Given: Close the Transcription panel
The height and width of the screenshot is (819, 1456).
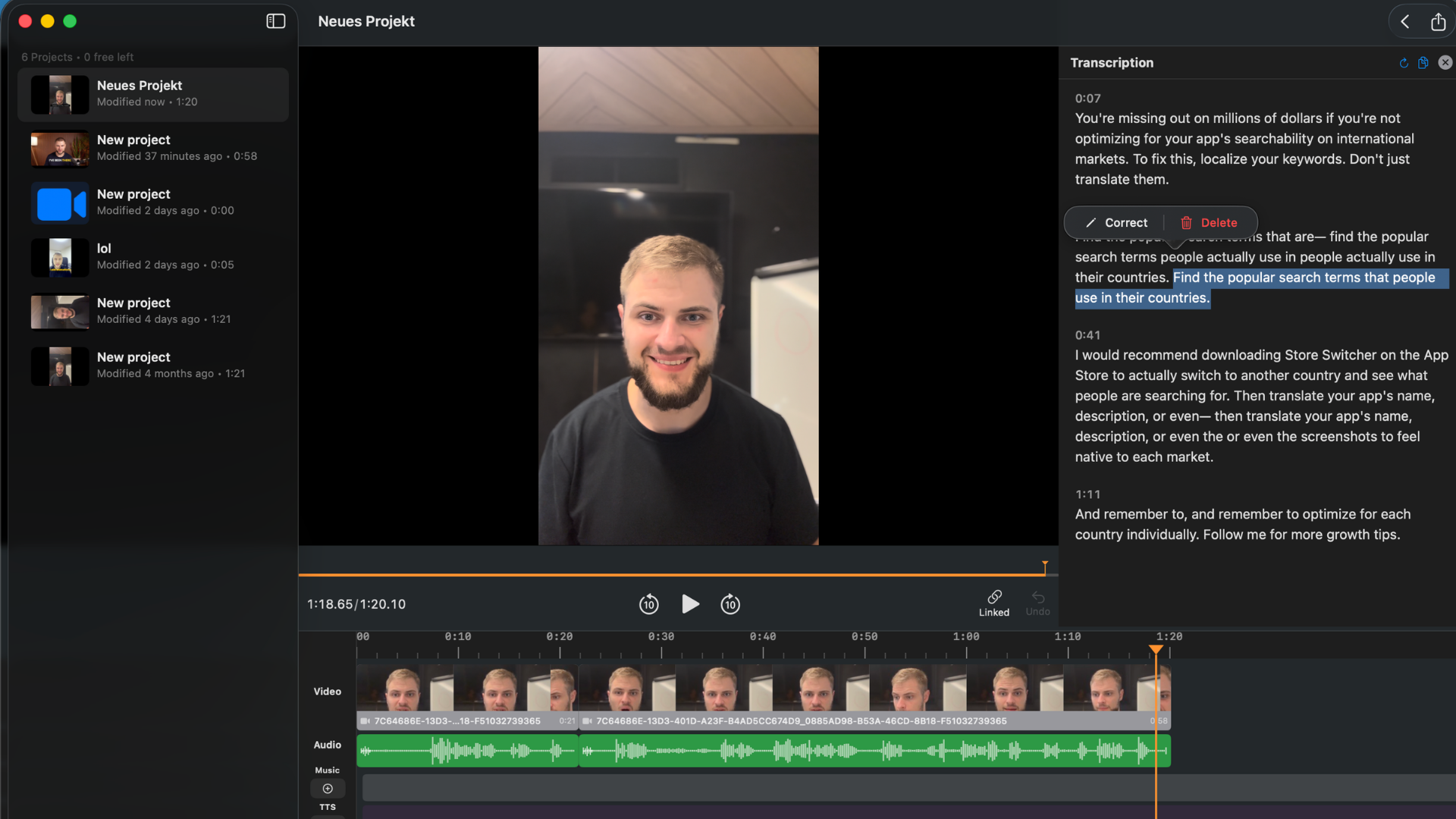Looking at the screenshot, I should click(x=1445, y=63).
